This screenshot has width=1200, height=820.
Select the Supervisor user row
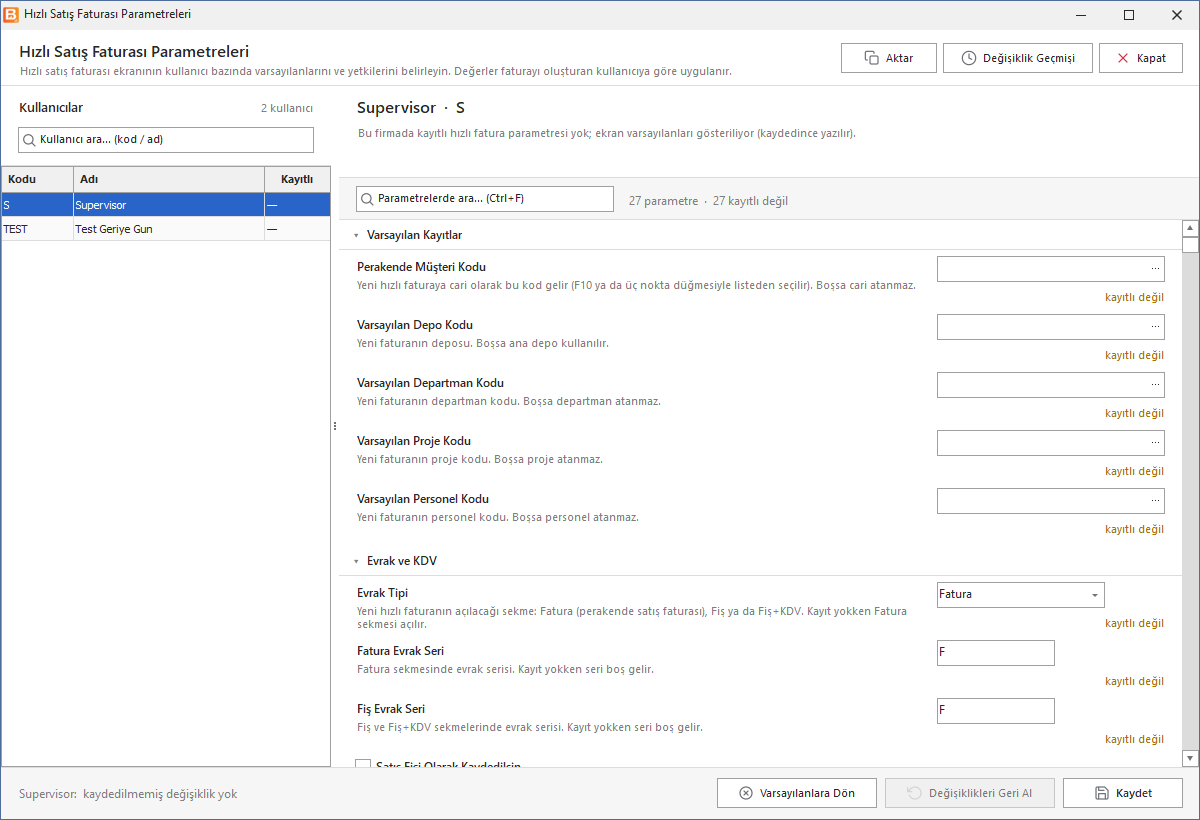(x=166, y=205)
